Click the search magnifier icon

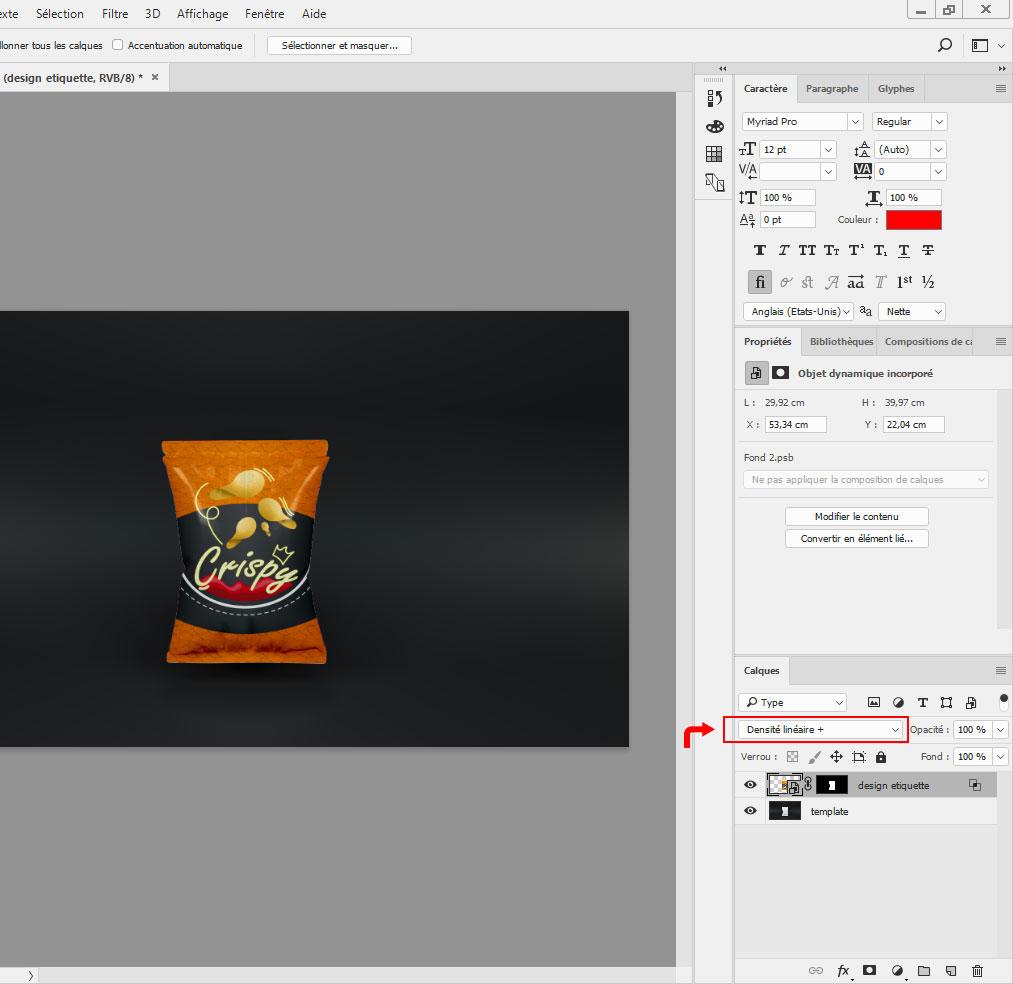[945, 45]
